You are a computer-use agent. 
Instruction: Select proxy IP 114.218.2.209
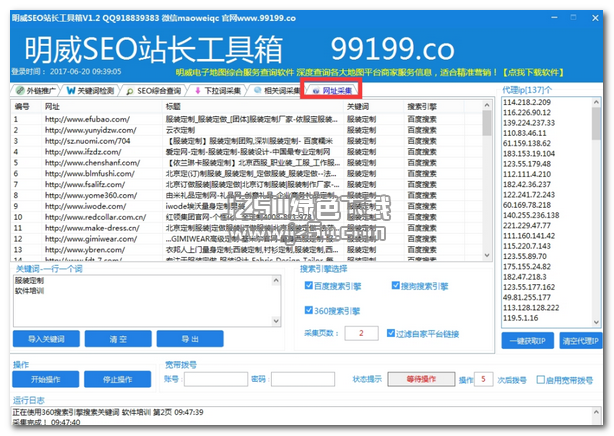[527, 102]
